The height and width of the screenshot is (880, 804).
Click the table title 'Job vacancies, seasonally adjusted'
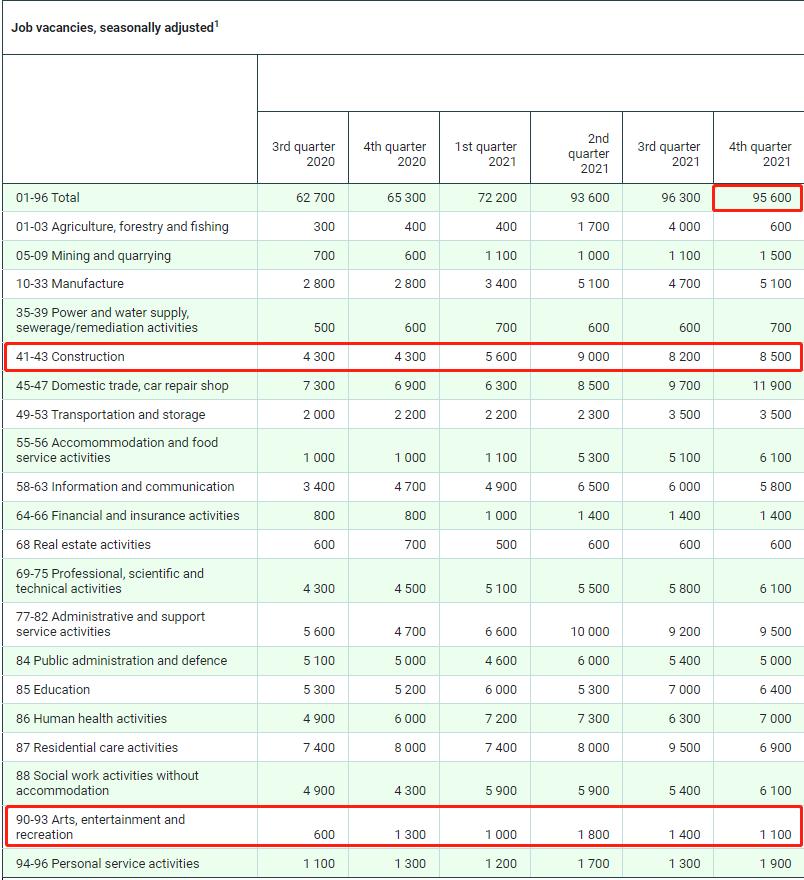115,27
